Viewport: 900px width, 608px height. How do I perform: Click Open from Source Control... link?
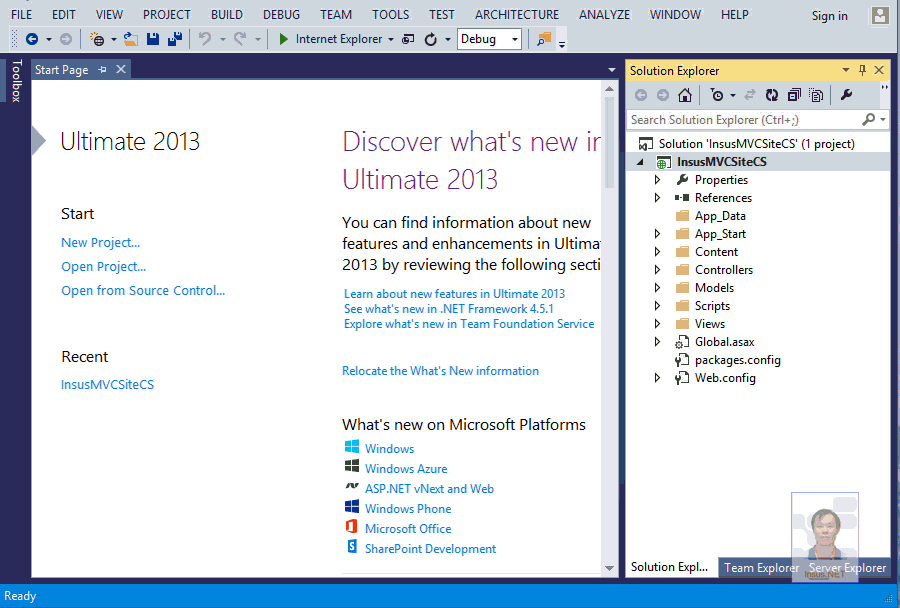[x=143, y=291]
